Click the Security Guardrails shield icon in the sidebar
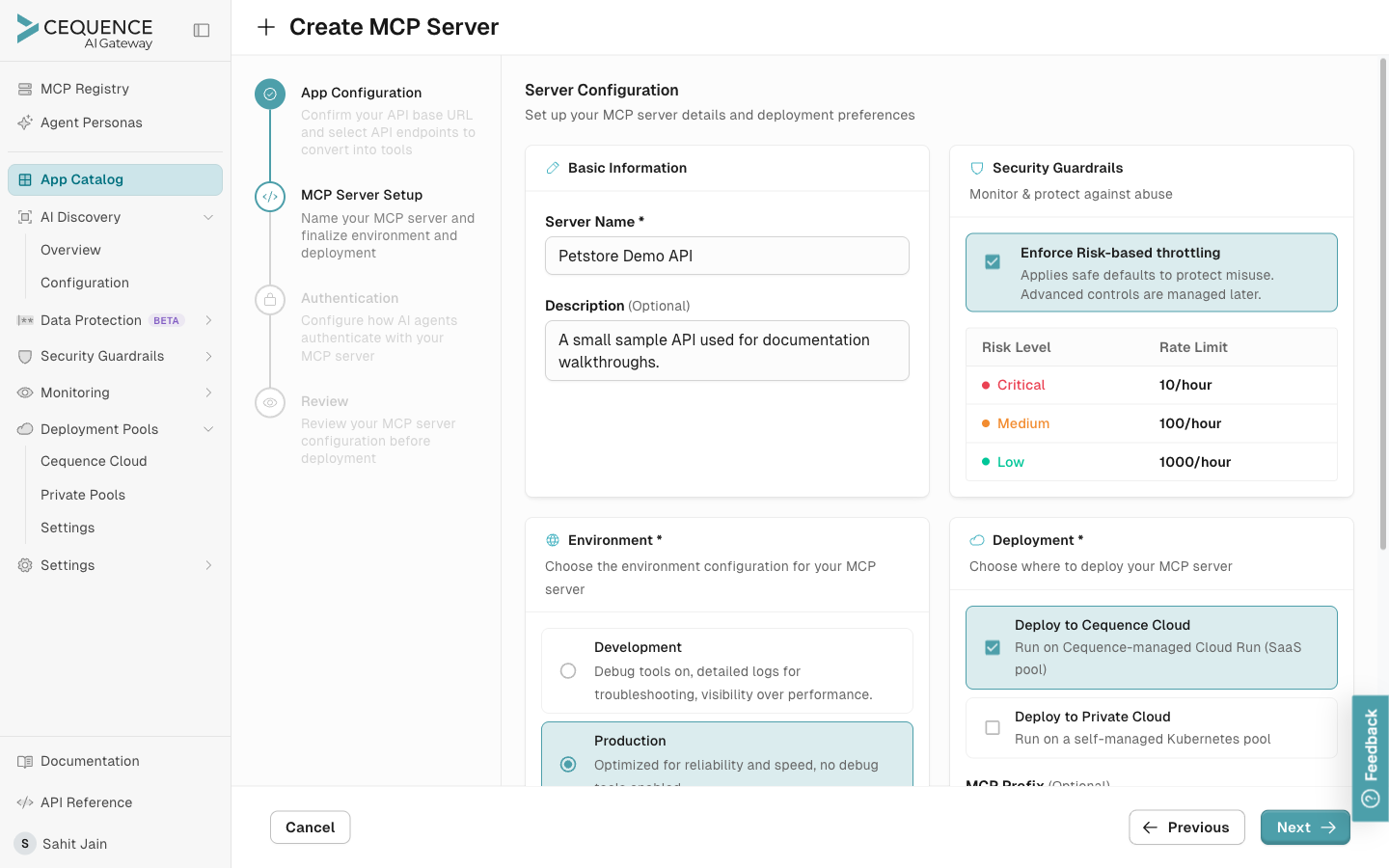 pos(25,356)
